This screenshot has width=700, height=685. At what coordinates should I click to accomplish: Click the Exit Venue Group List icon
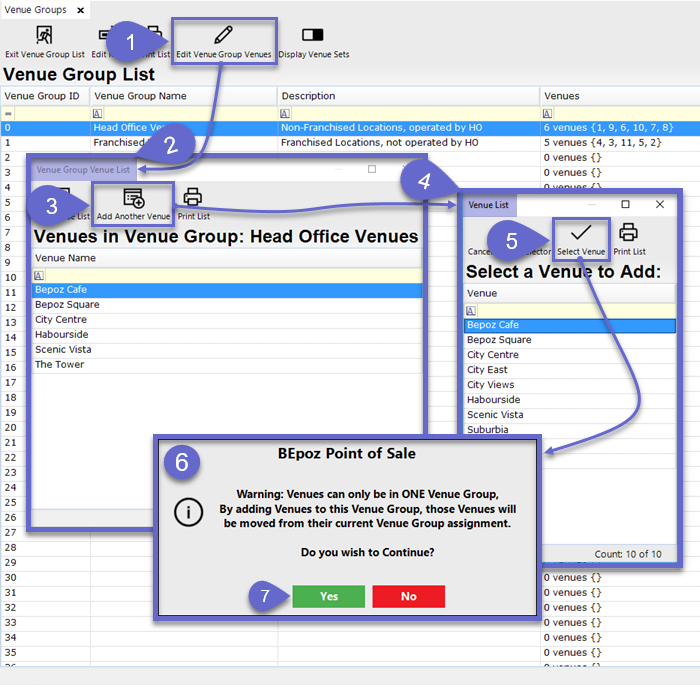click(x=43, y=36)
